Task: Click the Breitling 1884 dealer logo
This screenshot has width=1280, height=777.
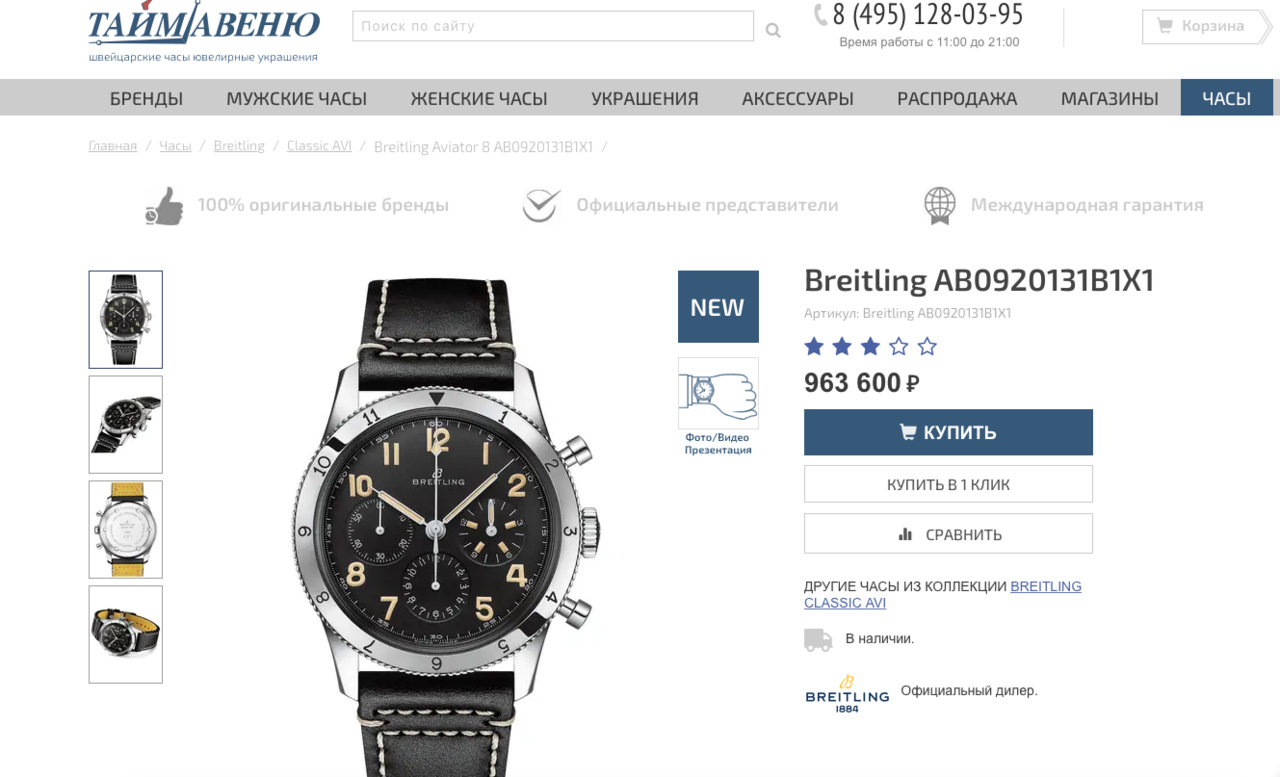Action: 847,693
